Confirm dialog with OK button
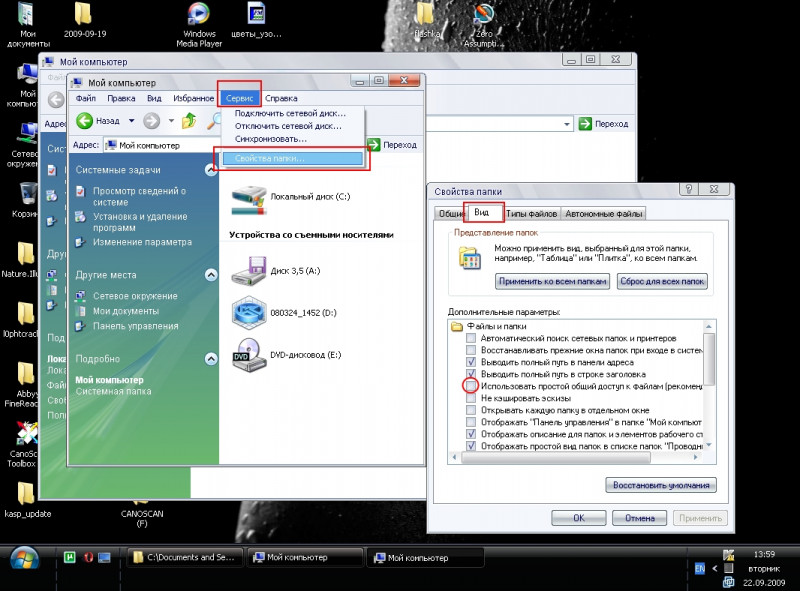Image resolution: width=800 pixels, height=591 pixels. click(579, 518)
